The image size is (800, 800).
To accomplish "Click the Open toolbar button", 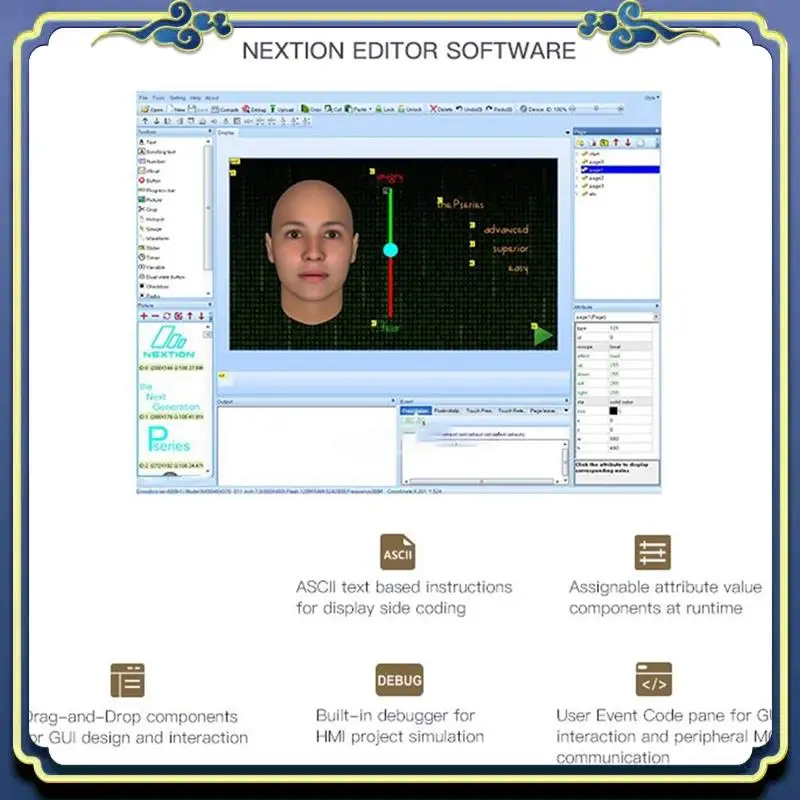I will 152,109.
